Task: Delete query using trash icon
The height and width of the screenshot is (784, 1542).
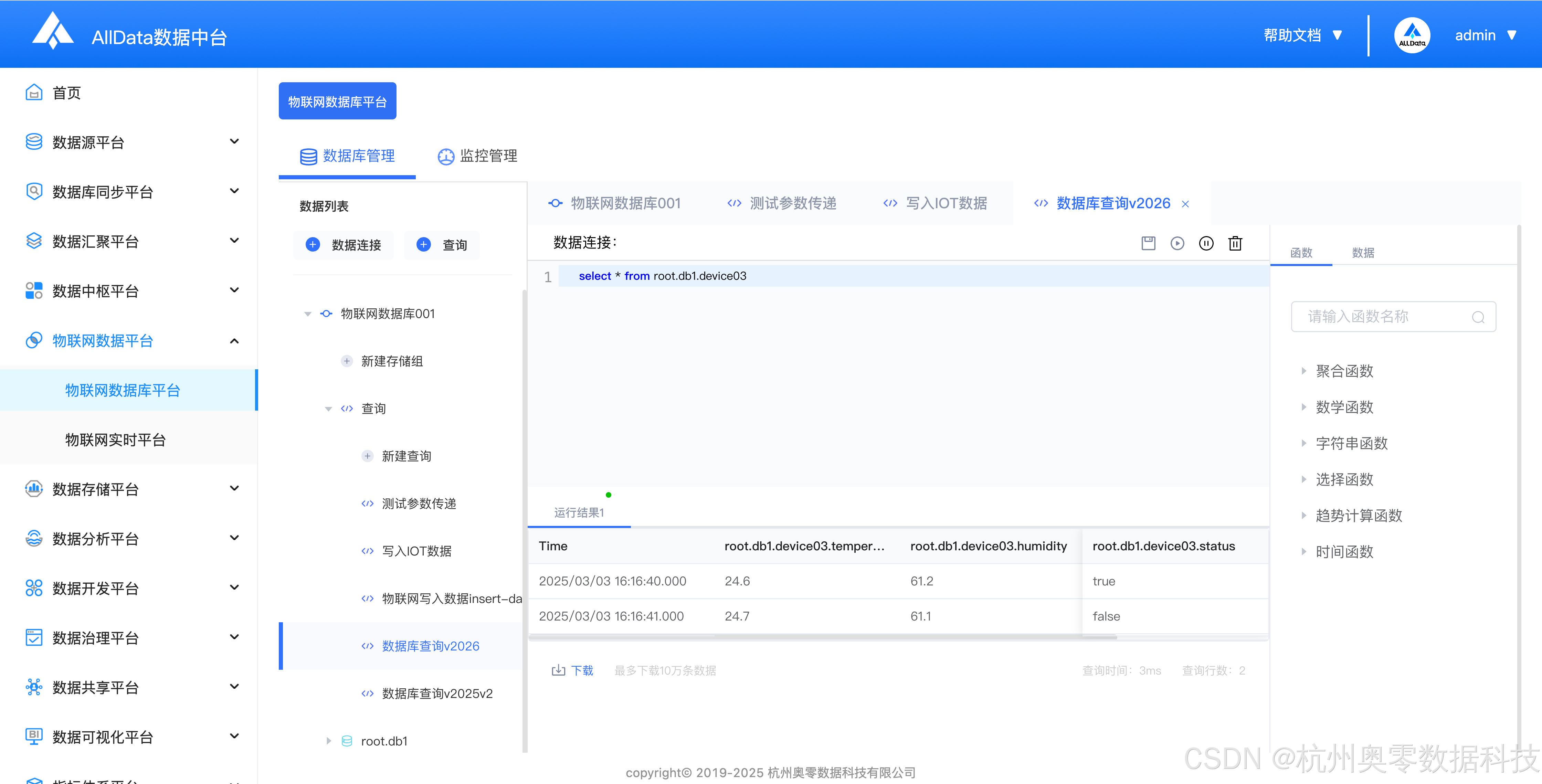Action: [1235, 243]
